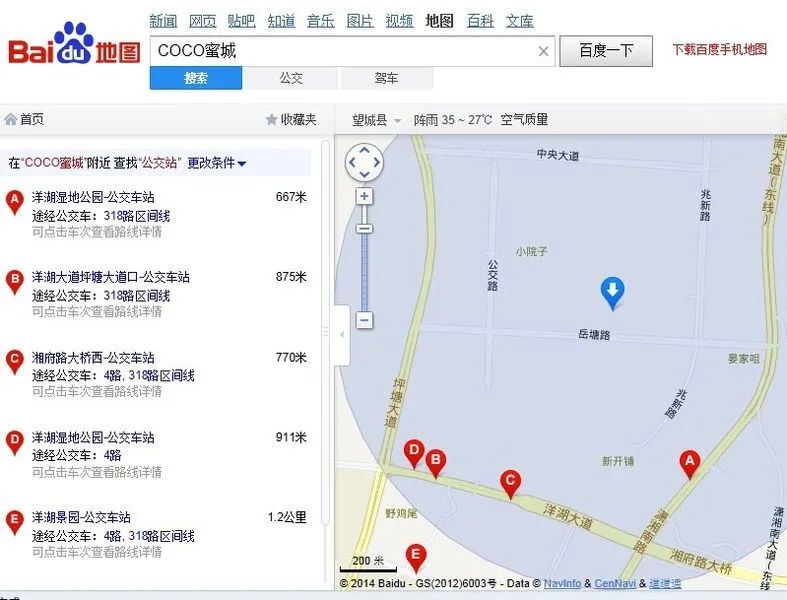Click red marker B in results list

15,282
